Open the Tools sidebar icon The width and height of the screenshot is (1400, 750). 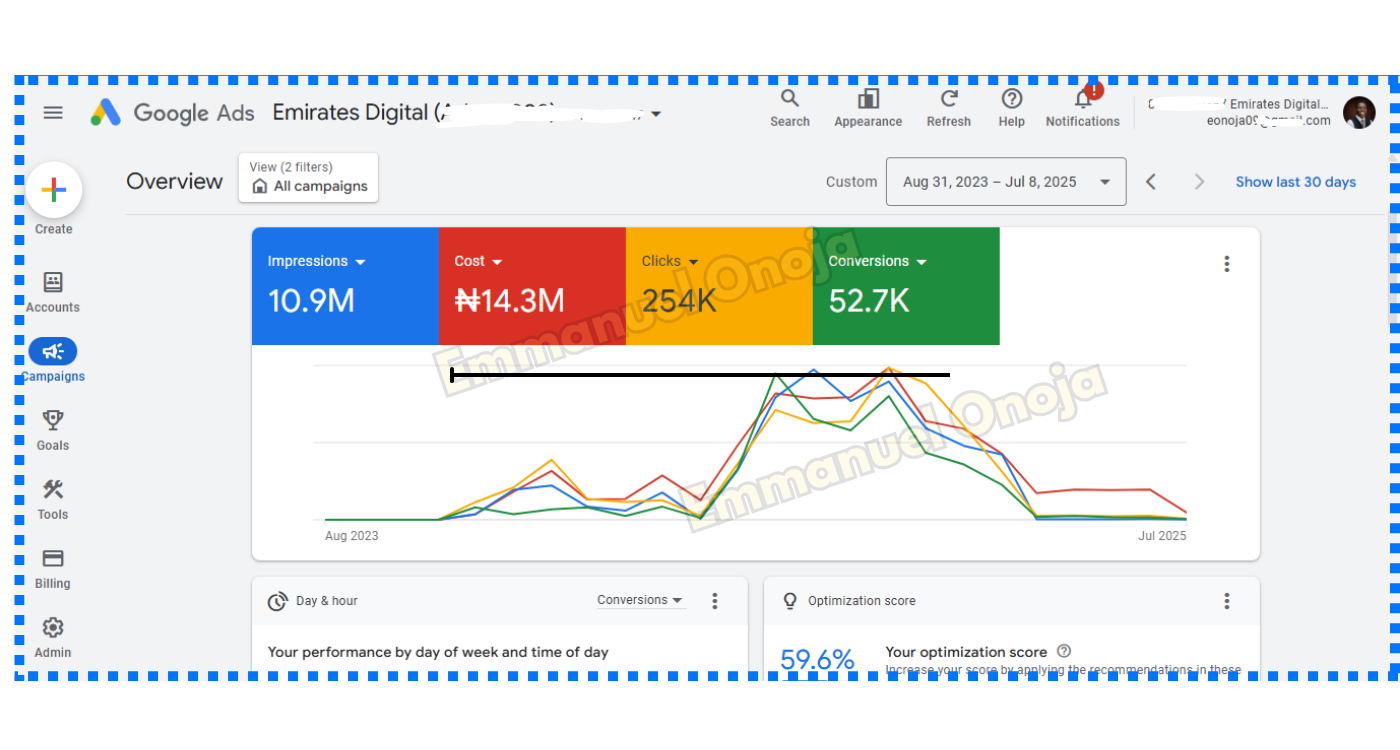pyautogui.click(x=53, y=490)
